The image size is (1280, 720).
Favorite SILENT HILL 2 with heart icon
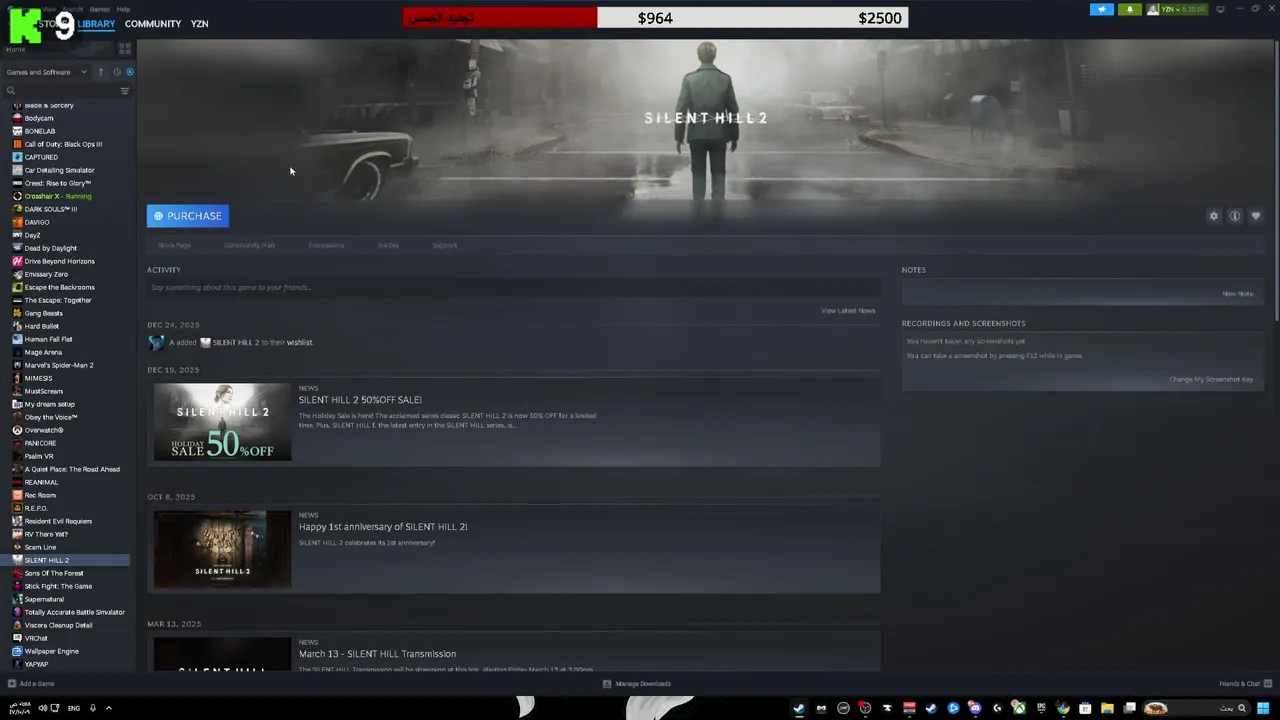point(1256,216)
